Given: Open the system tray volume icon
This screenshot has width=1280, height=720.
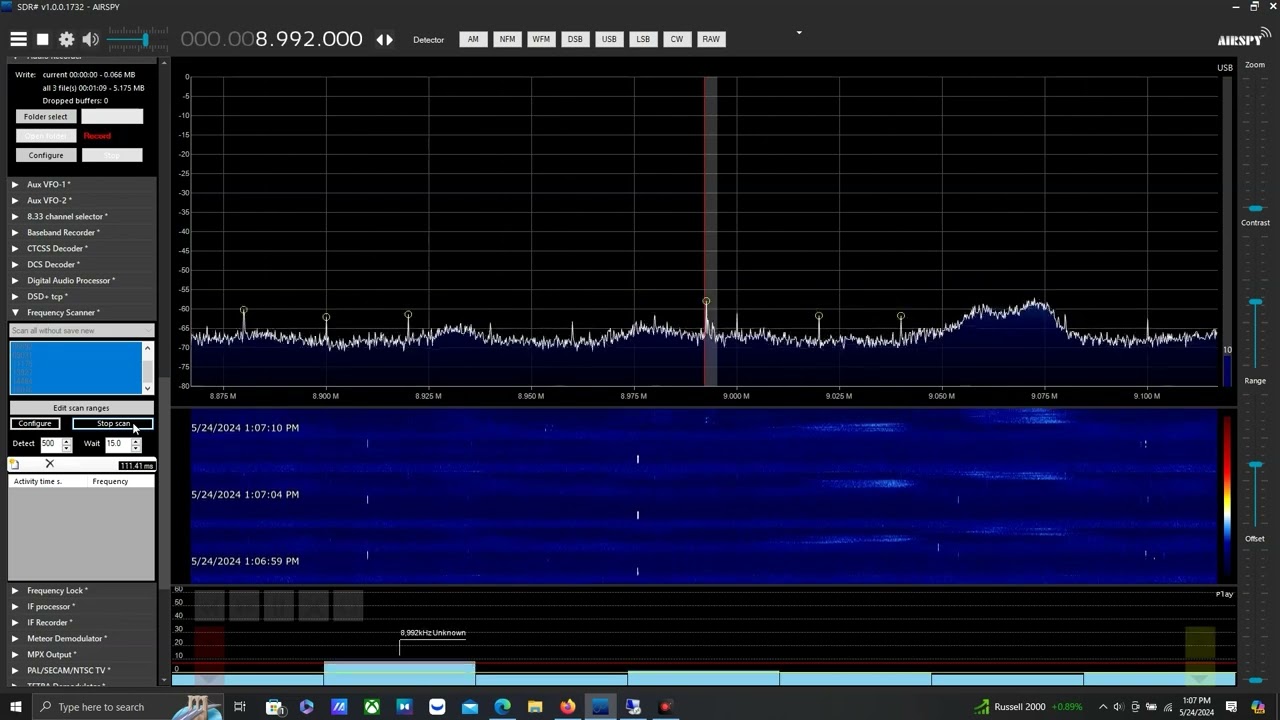Looking at the screenshot, I should (1118, 707).
